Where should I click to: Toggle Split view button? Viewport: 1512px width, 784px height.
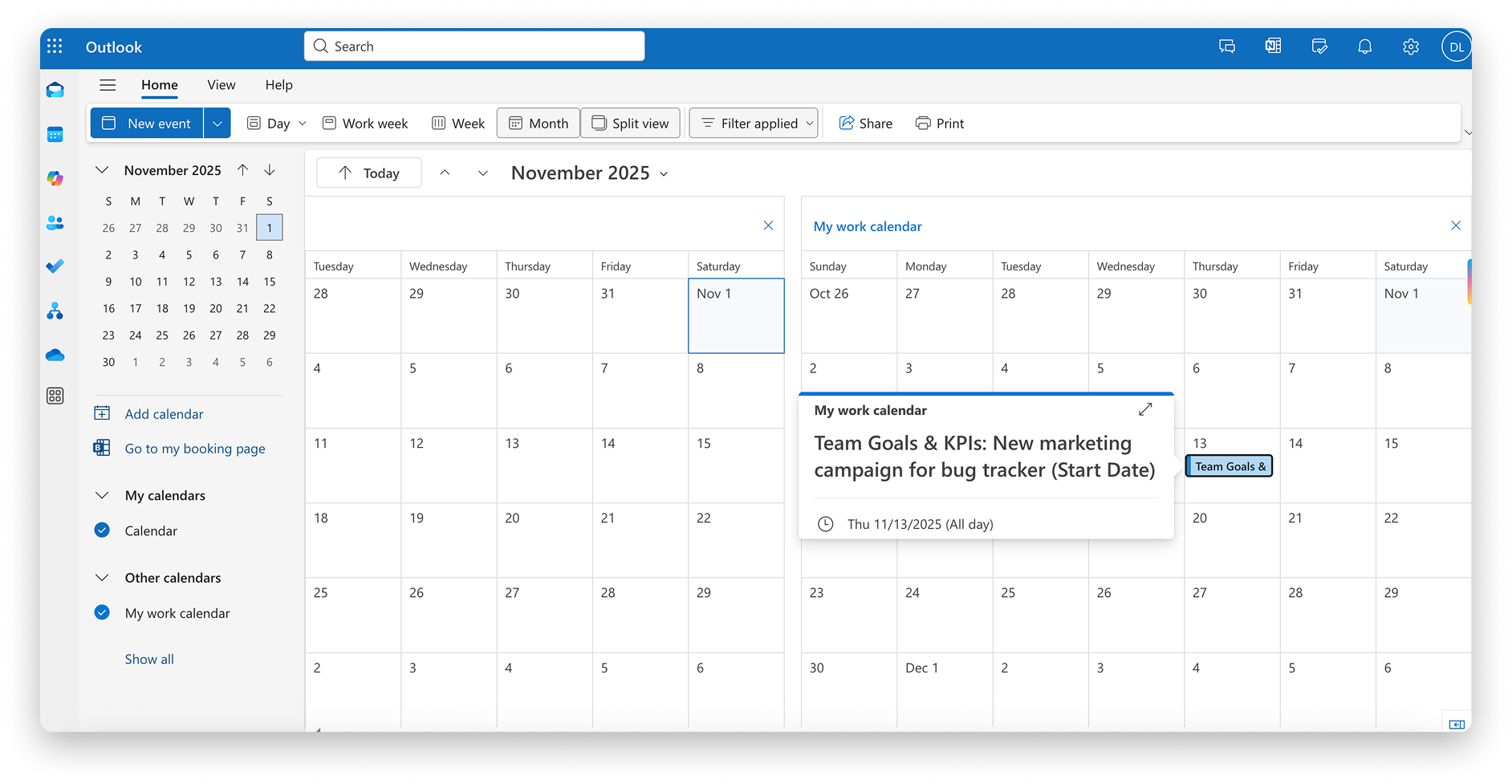point(630,124)
